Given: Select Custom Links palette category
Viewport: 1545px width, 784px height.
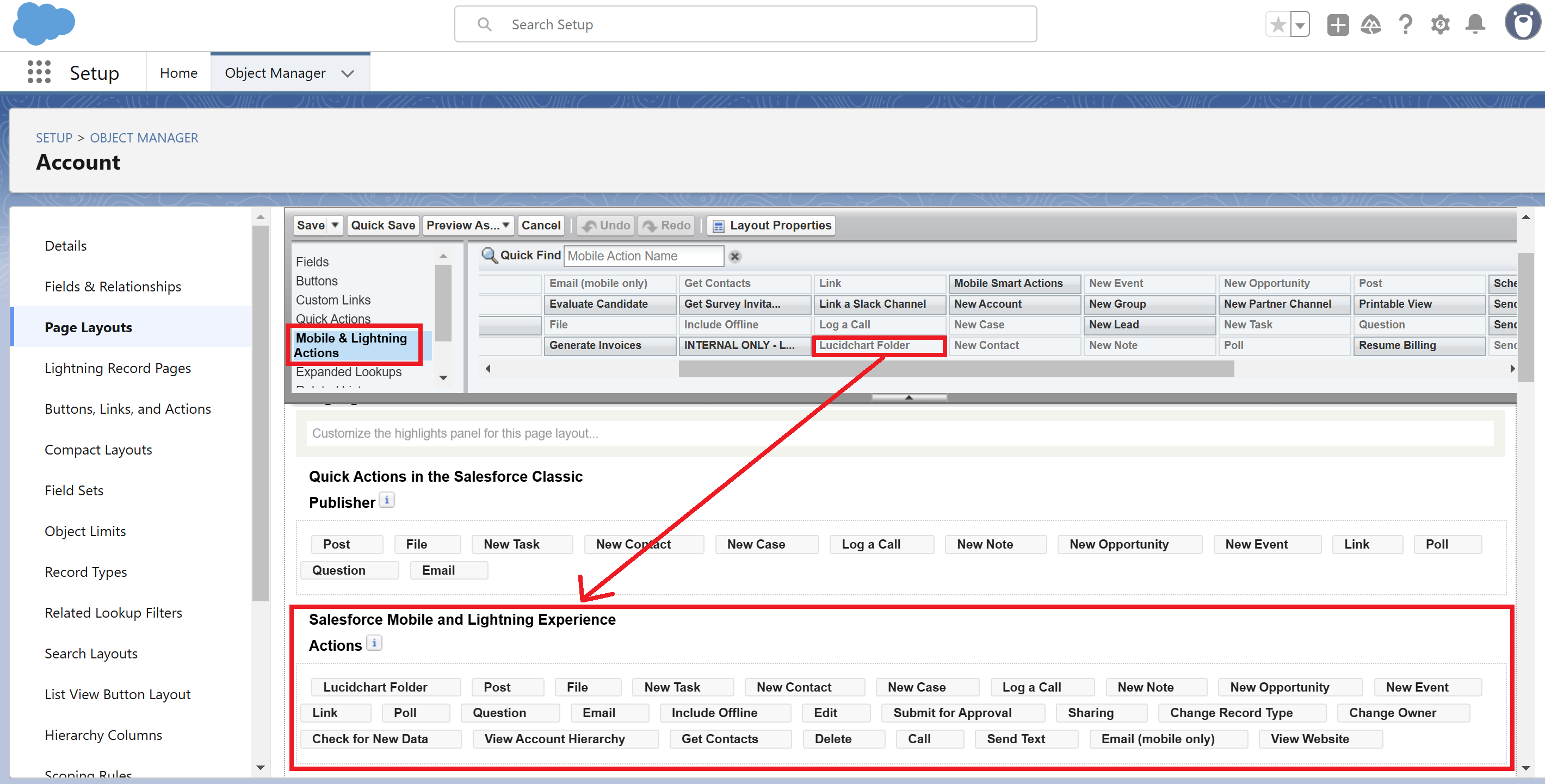Looking at the screenshot, I should click(x=333, y=300).
